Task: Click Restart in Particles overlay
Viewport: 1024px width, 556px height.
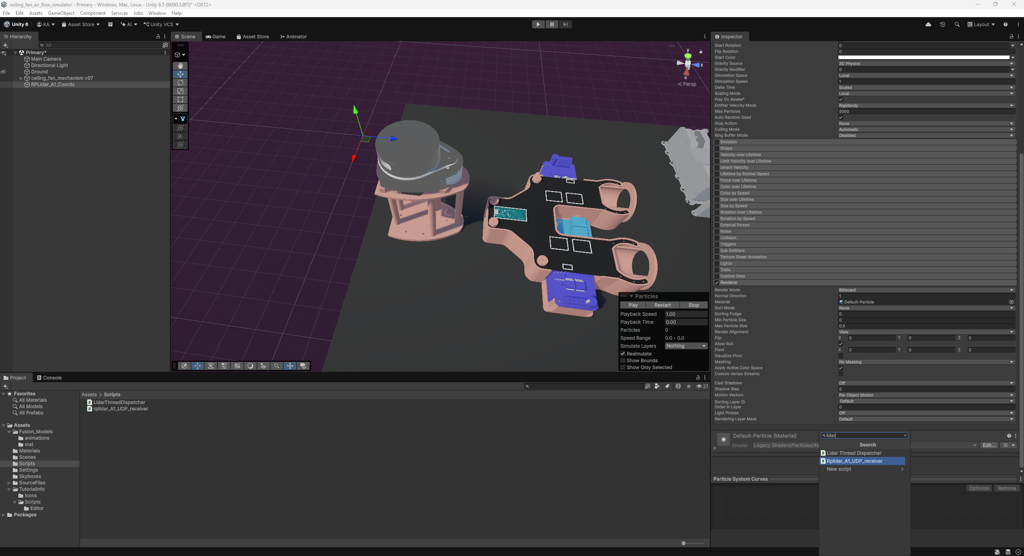Action: (x=662, y=305)
